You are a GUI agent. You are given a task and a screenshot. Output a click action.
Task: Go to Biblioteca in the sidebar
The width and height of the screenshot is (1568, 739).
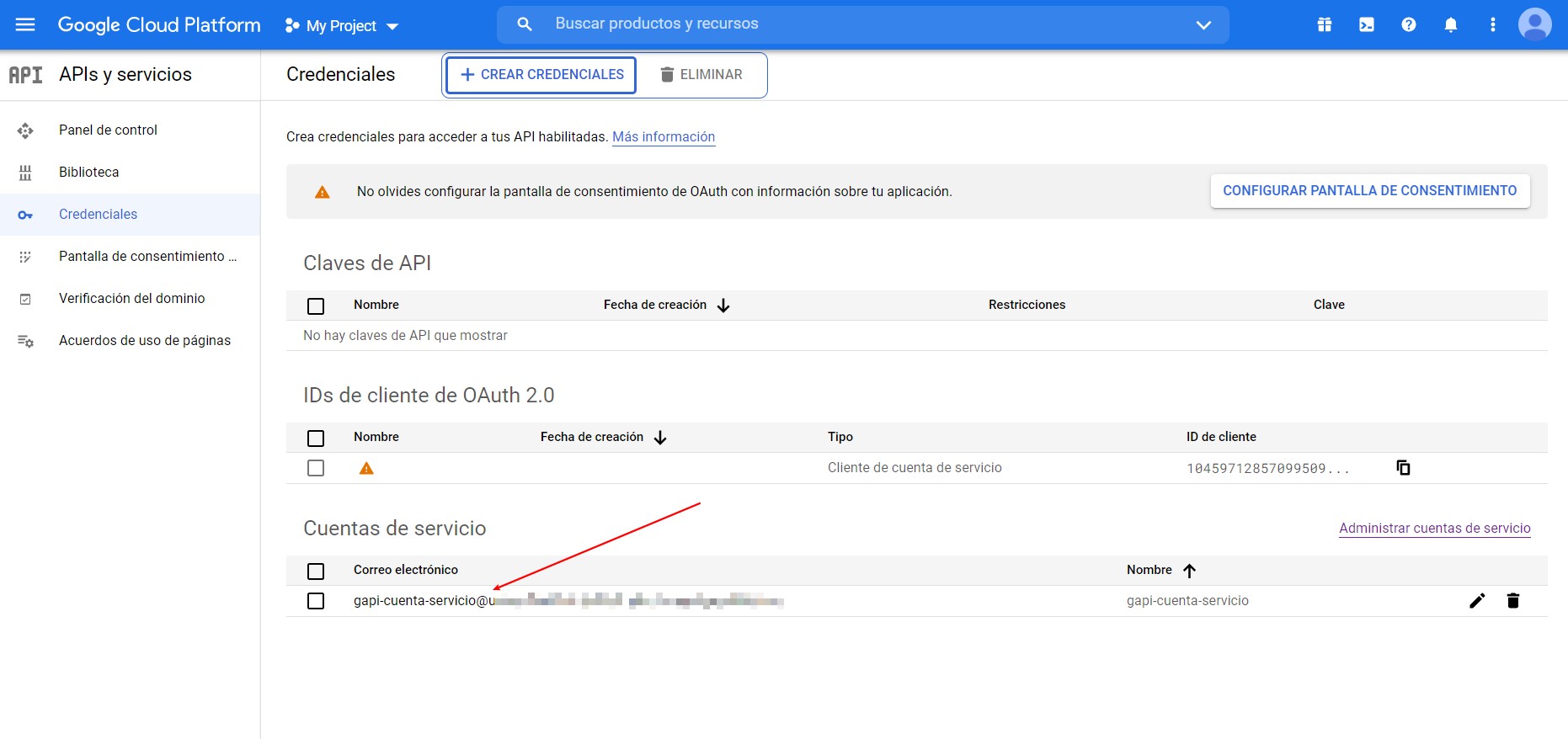coord(88,173)
